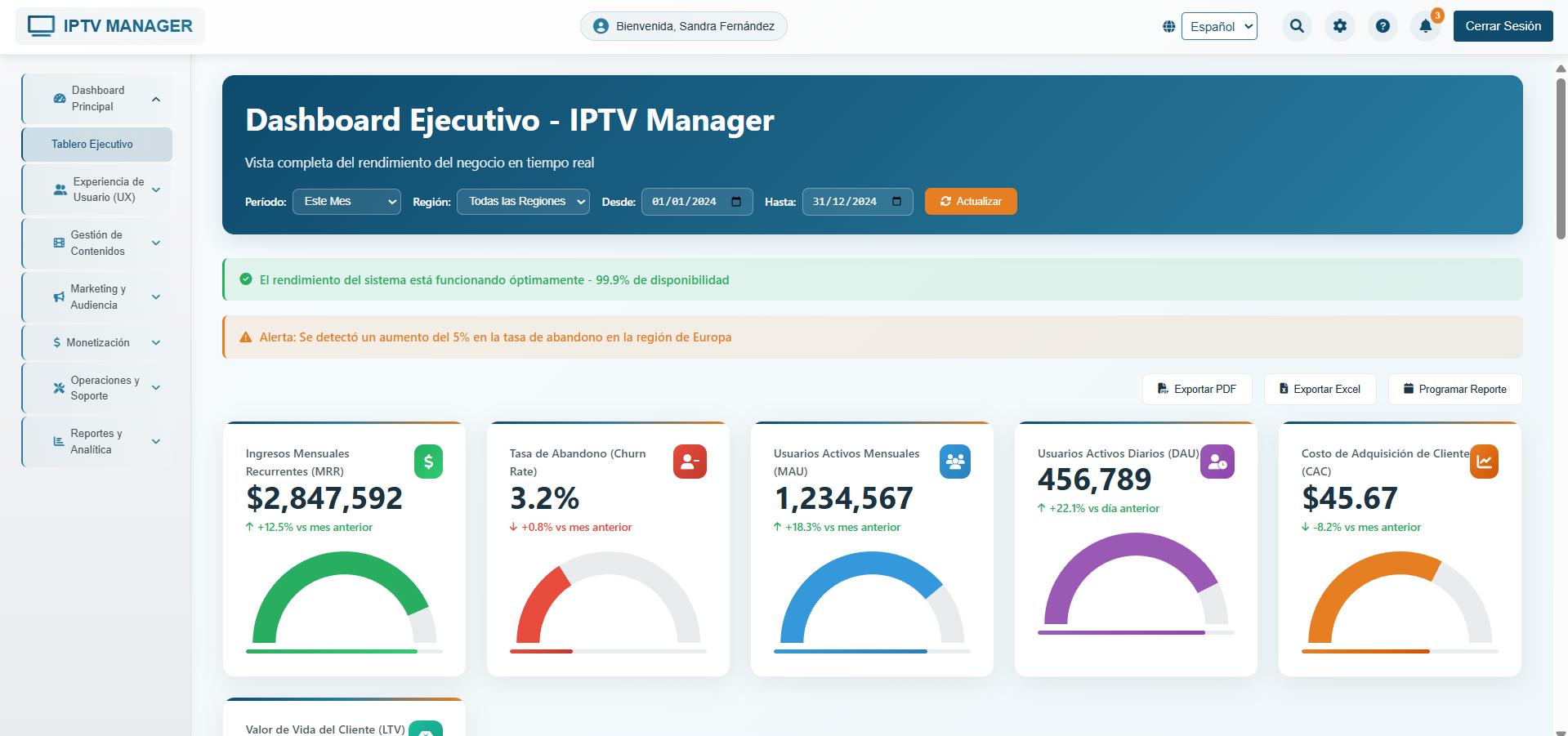The width and height of the screenshot is (1568, 736).
Task: Open Reportes y Analítica in the sidebar
Action: pos(96,441)
